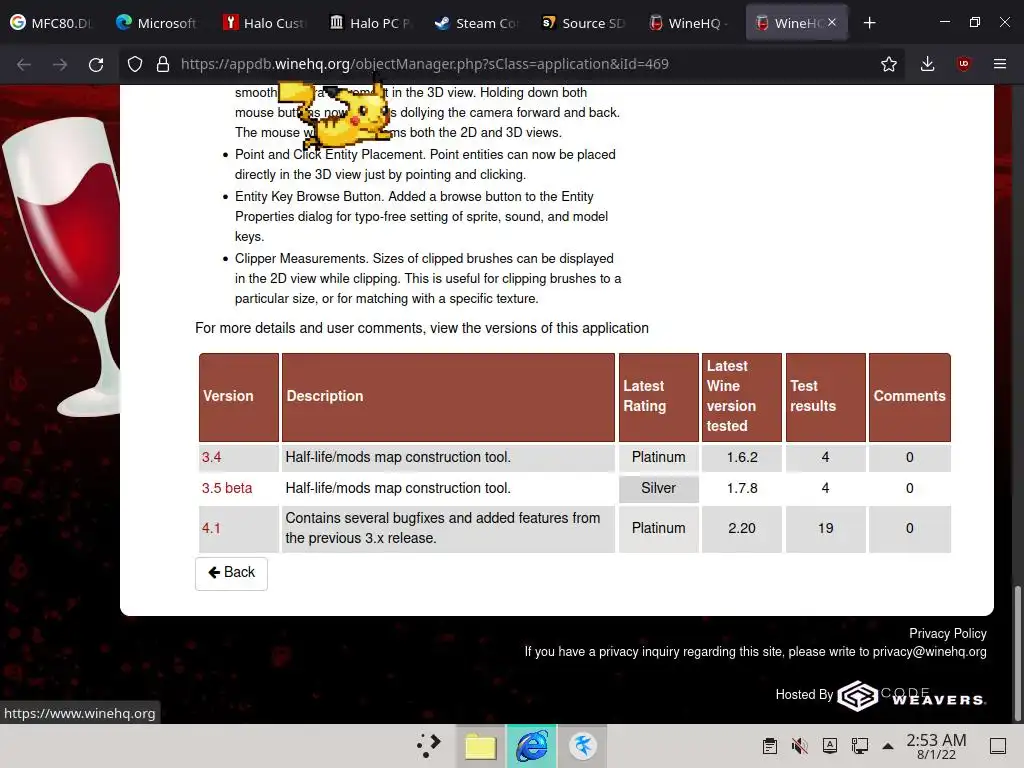The width and height of the screenshot is (1024, 768).
Task: Select the Silver rating cell
Action: [x=658, y=488]
